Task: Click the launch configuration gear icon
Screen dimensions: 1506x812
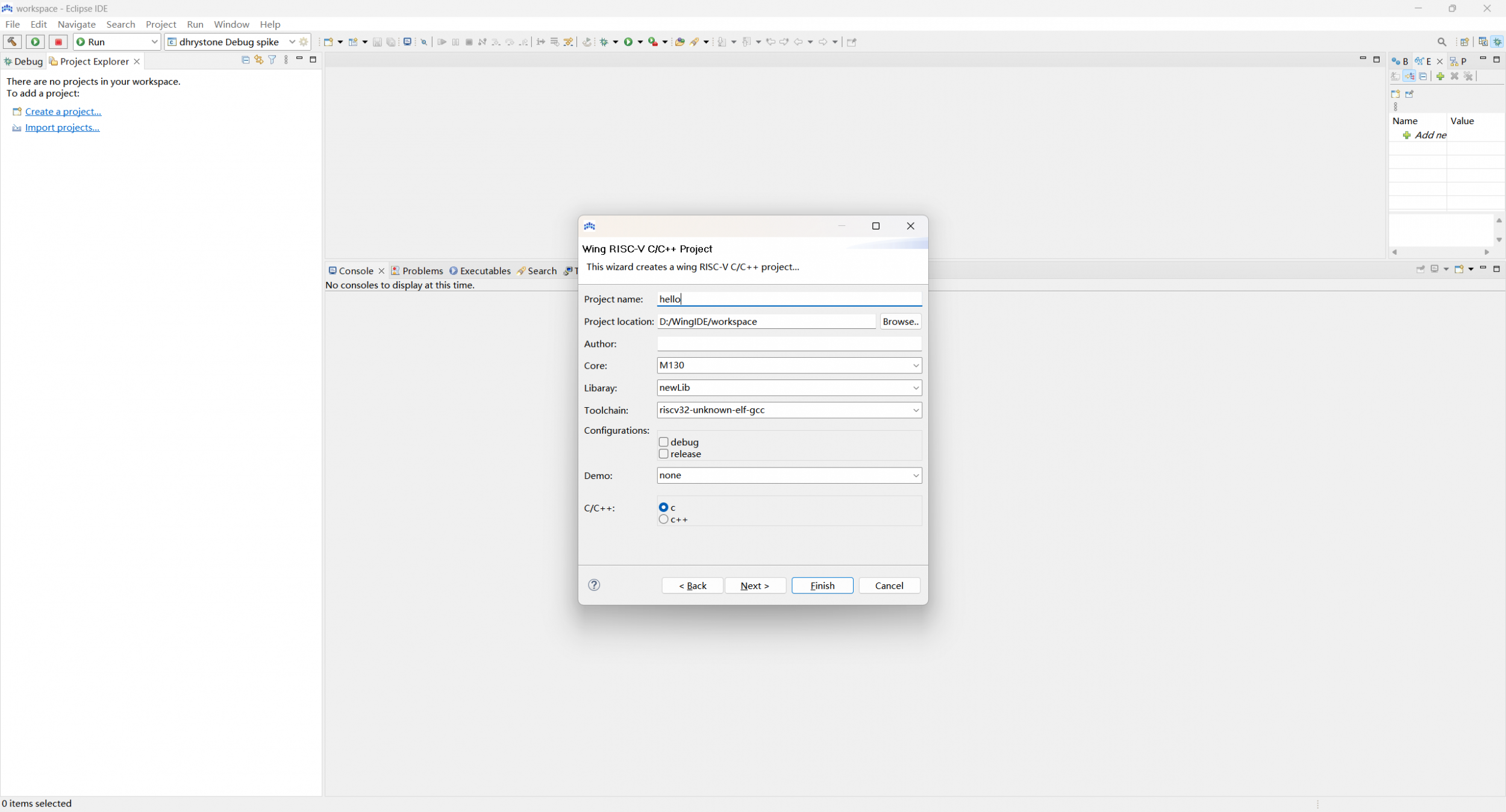Action: pyautogui.click(x=304, y=42)
